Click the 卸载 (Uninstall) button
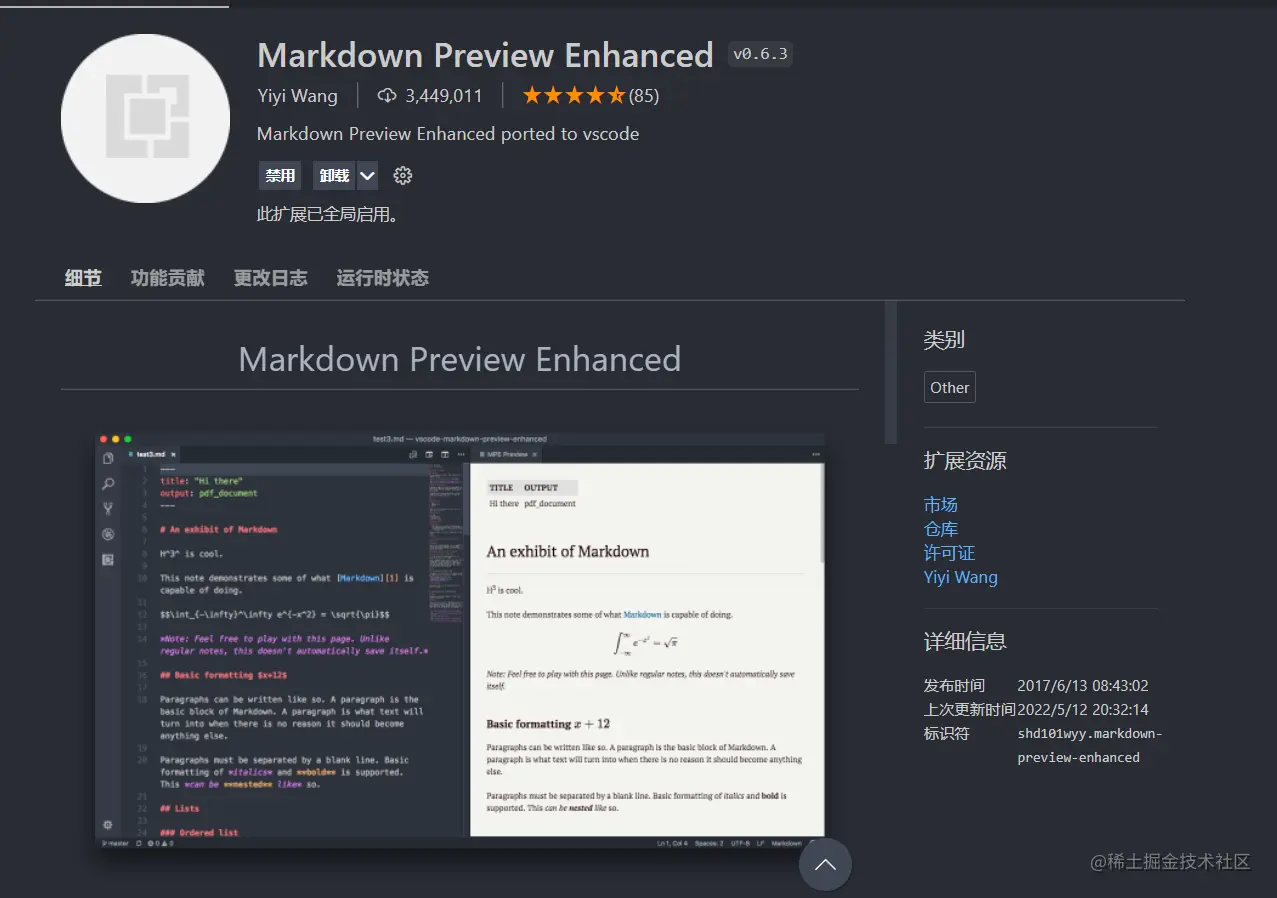 click(x=335, y=176)
